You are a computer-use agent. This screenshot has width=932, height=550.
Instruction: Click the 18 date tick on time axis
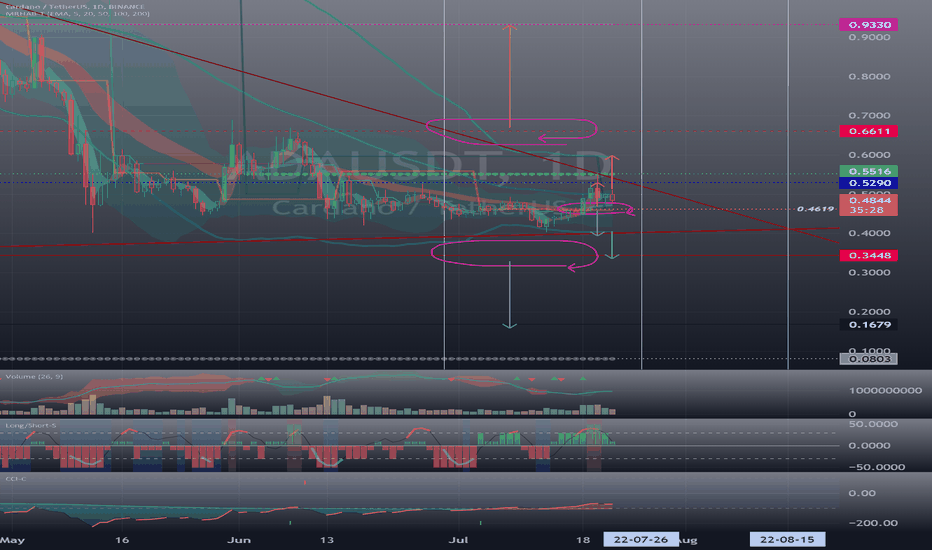583,540
